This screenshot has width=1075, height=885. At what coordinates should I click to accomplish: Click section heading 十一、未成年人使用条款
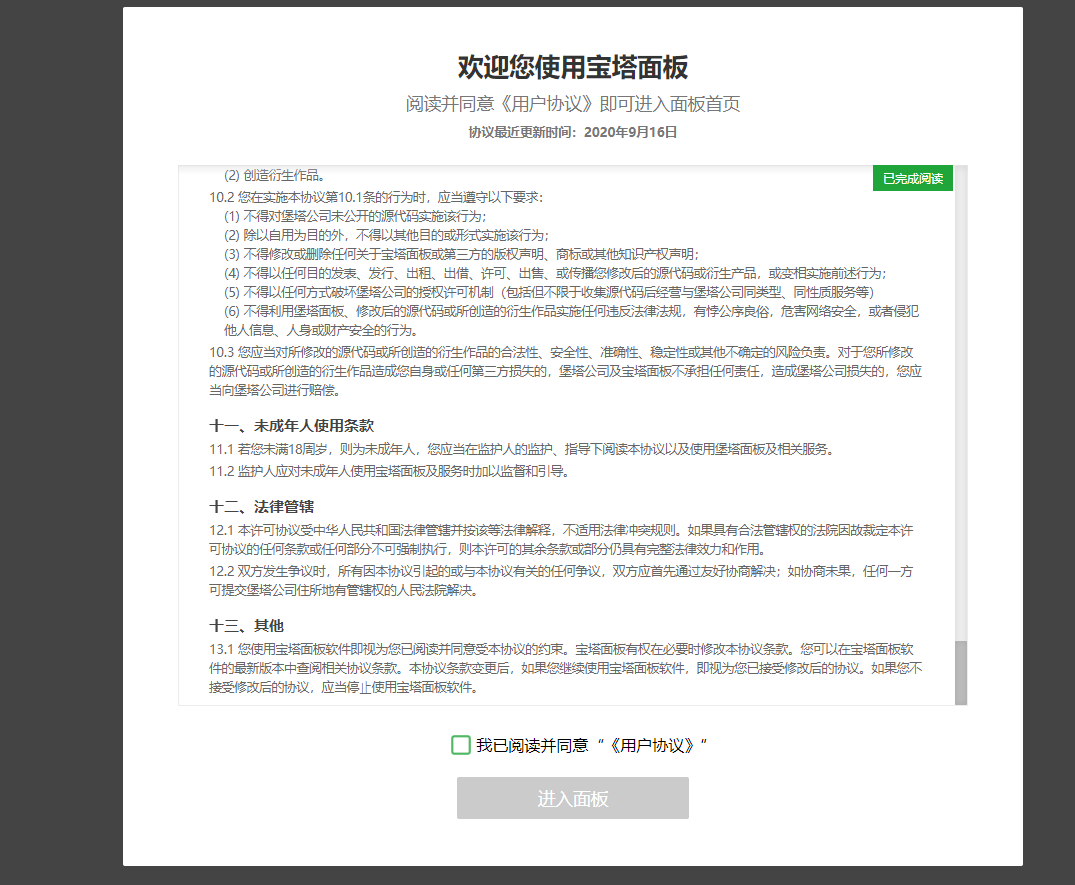[x=291, y=426]
